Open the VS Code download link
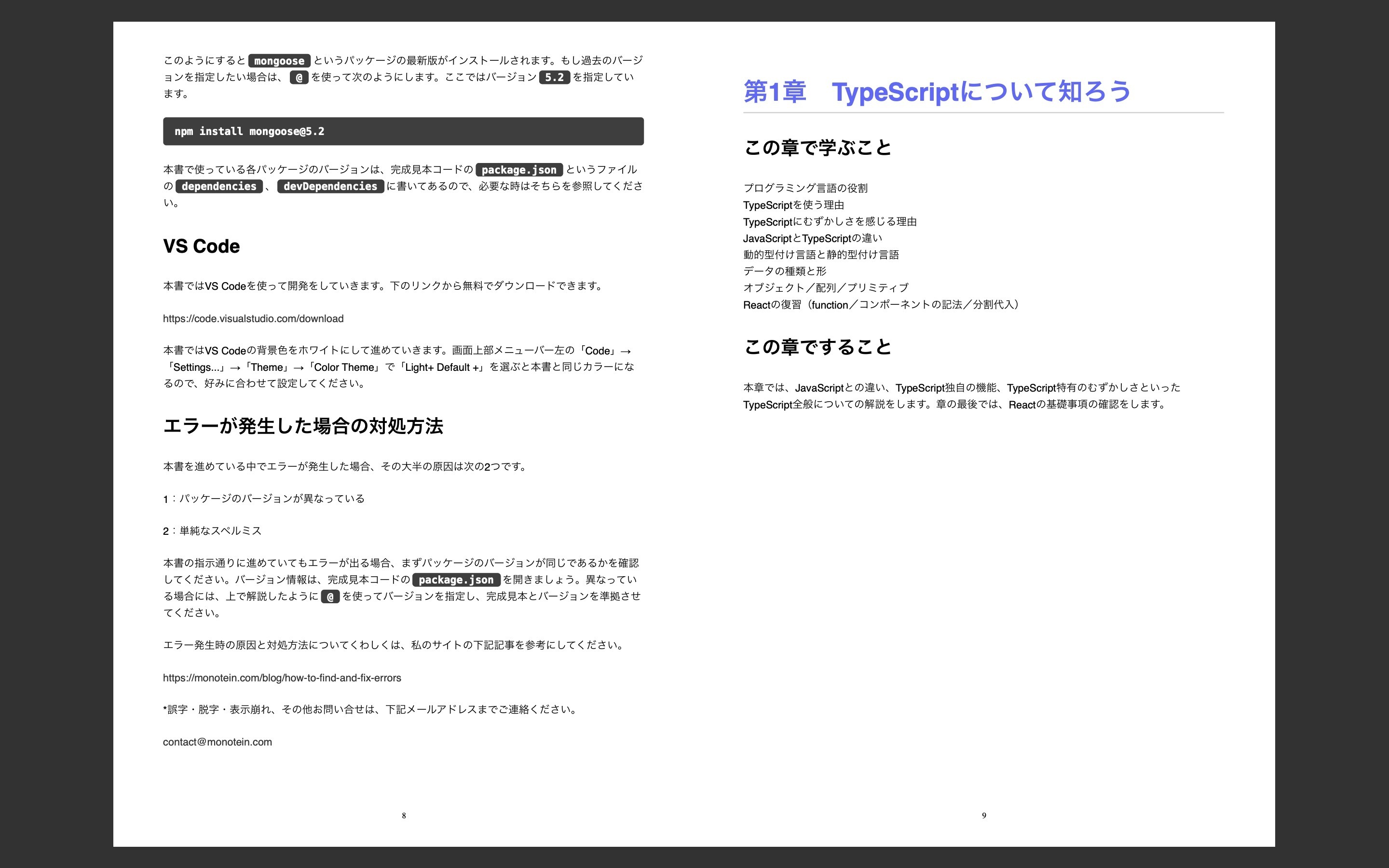The width and height of the screenshot is (1389, 868). tap(253, 318)
